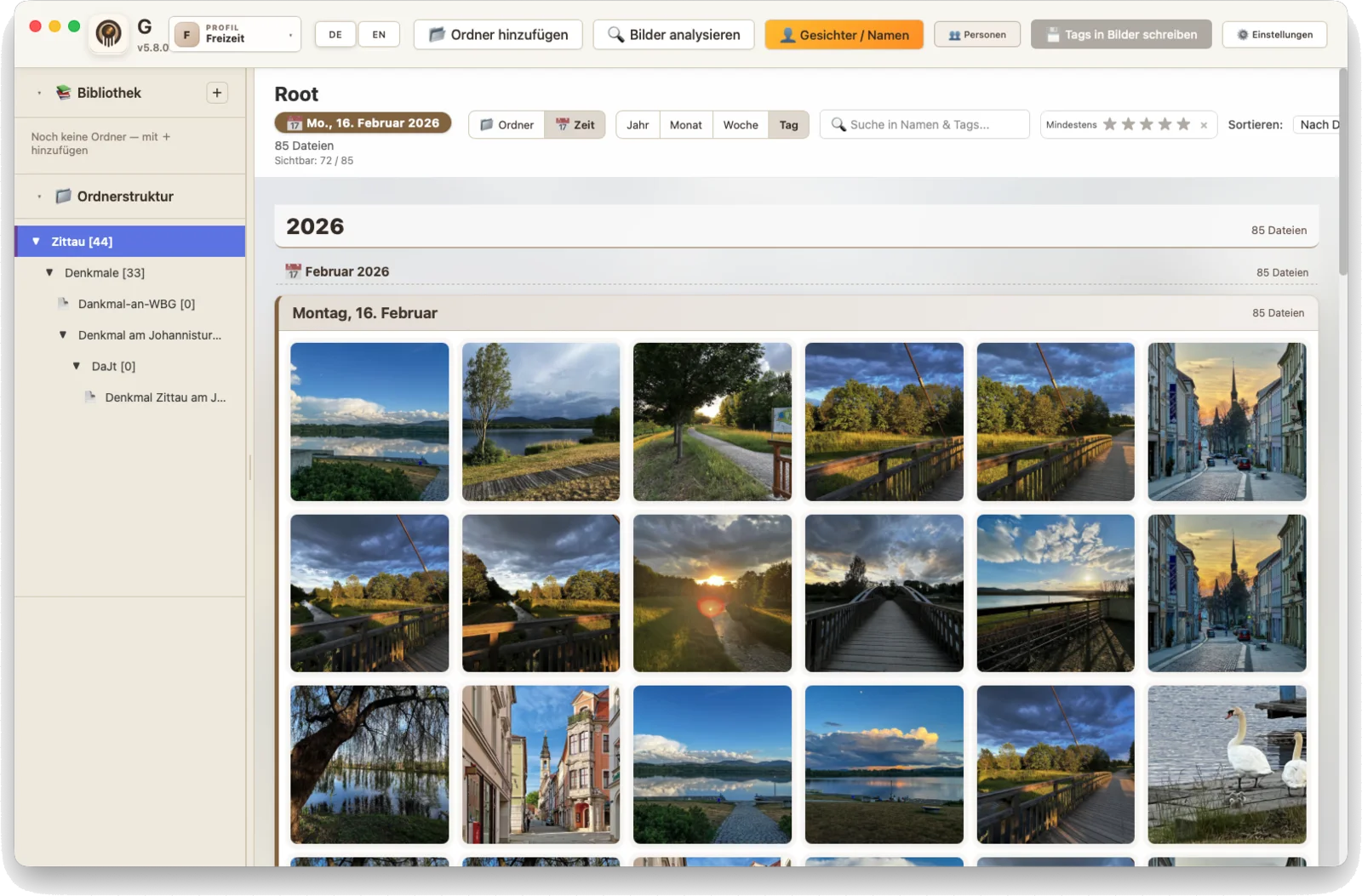Viewport: 1362px width, 896px height.
Task: Start Bilder analysieren
Action: pyautogui.click(x=673, y=35)
